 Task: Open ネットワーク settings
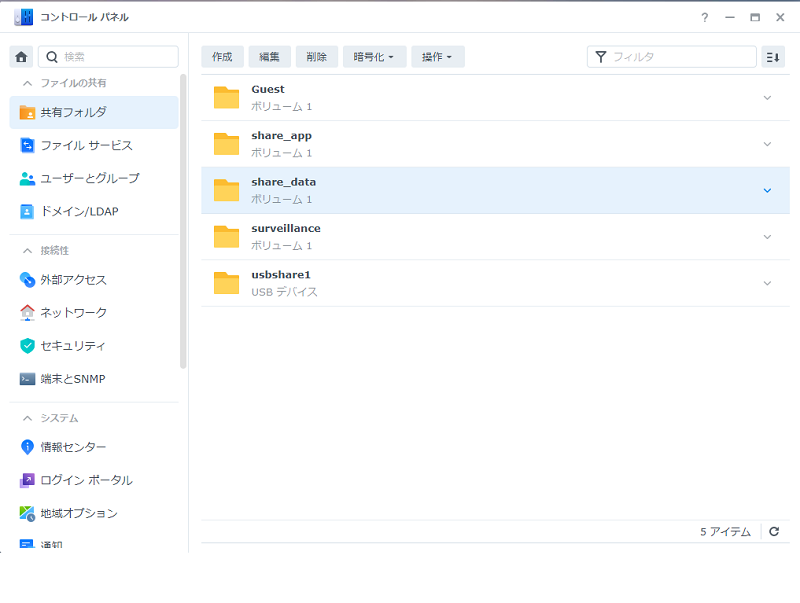(x=94, y=312)
